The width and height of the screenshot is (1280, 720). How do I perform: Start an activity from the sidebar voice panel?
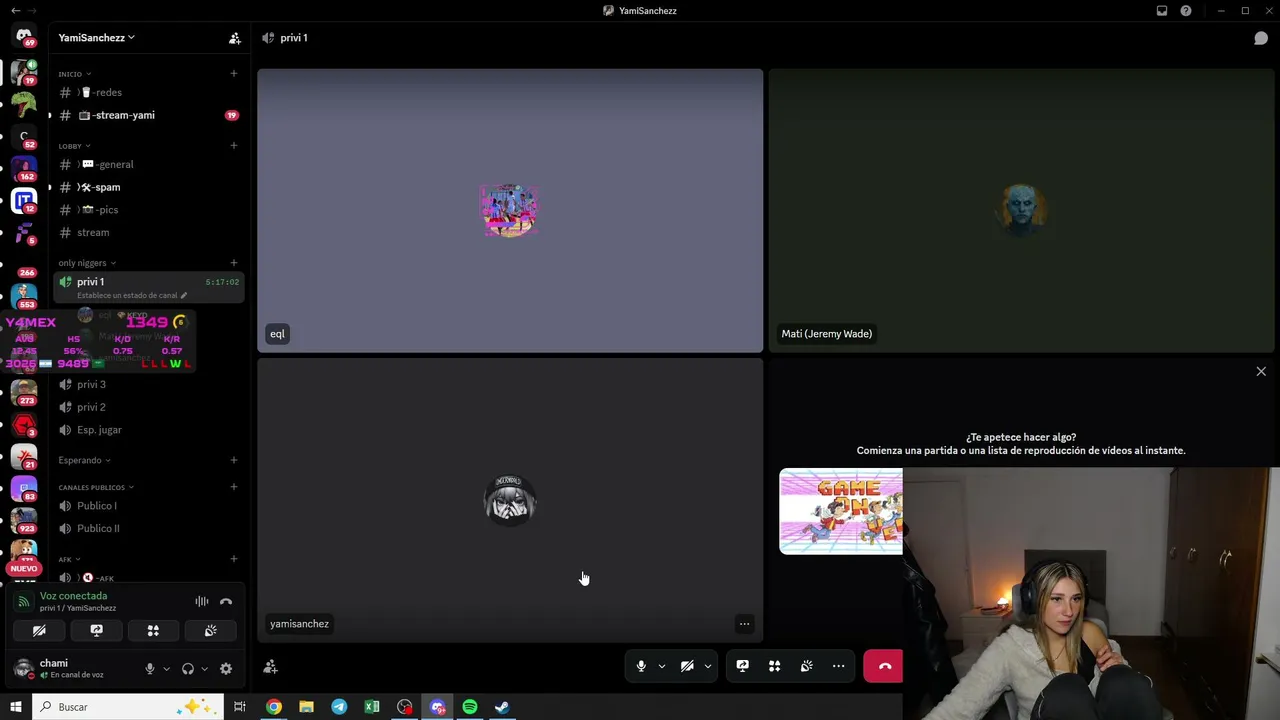pos(153,631)
